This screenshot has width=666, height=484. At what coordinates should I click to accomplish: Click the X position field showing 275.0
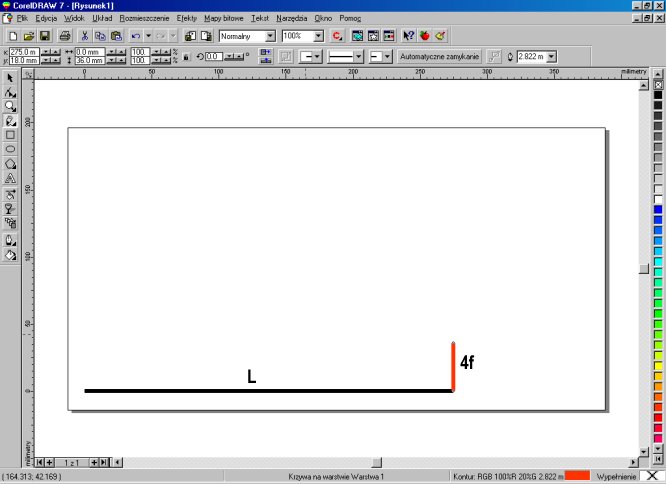tap(22, 52)
